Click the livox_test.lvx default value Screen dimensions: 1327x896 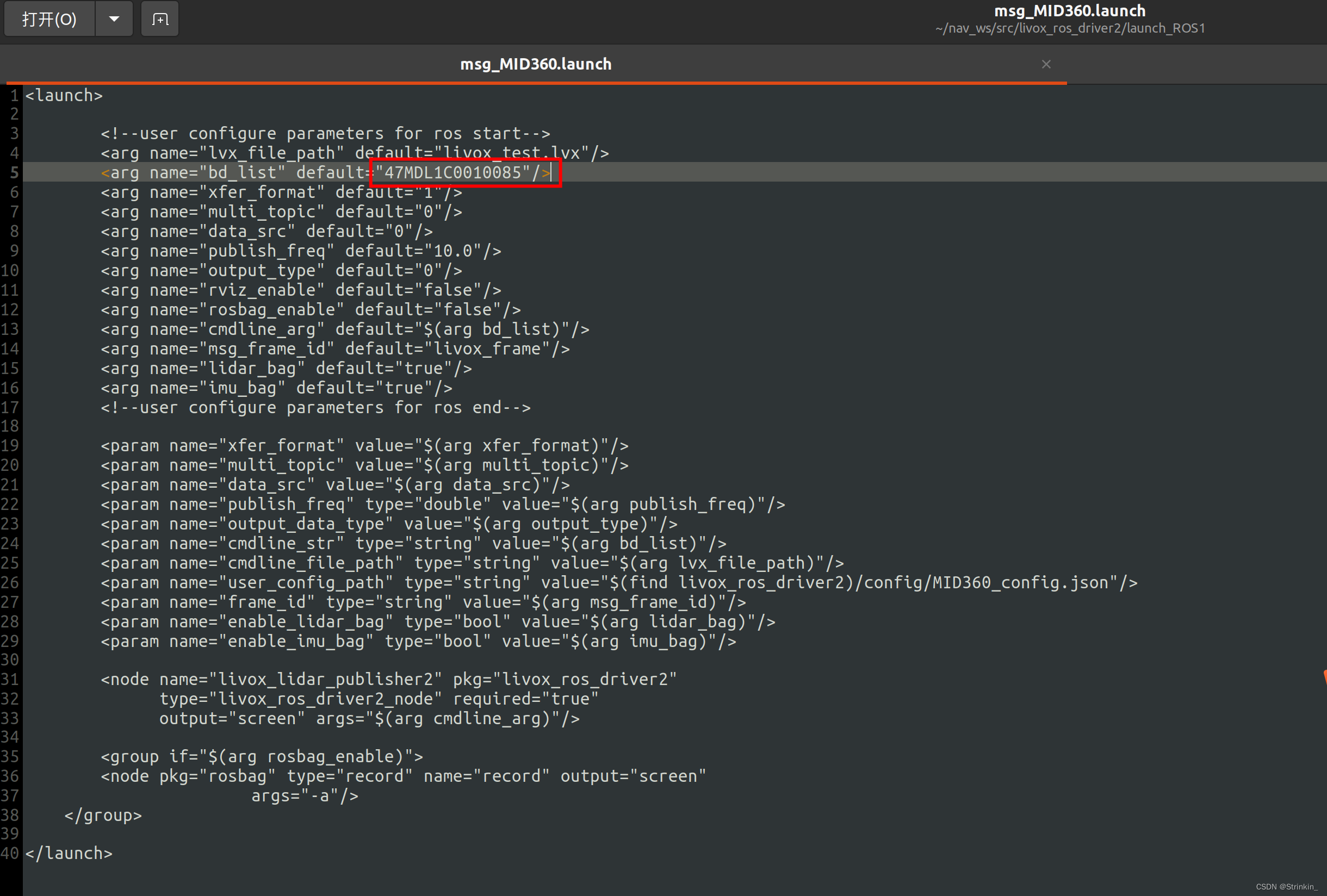coord(512,153)
